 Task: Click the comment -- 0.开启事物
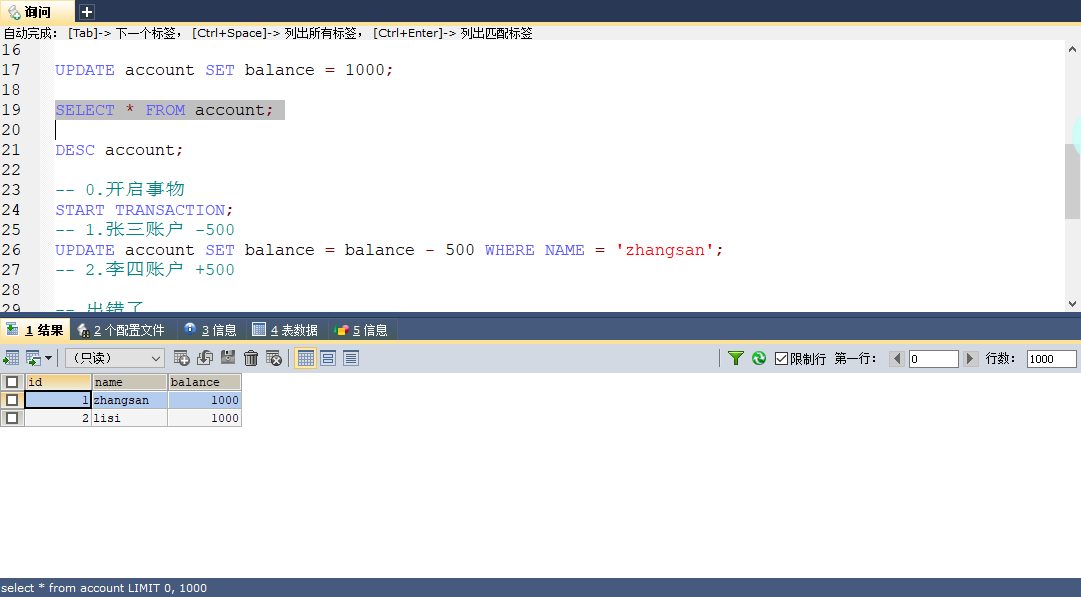tap(120, 189)
